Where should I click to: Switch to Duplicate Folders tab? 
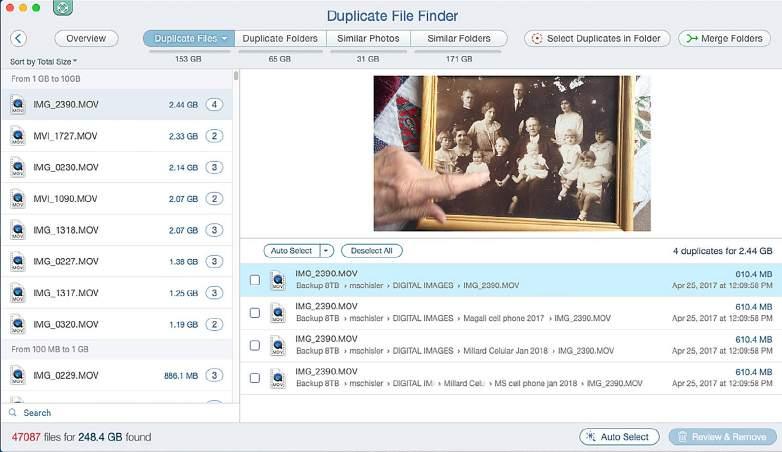click(280, 38)
